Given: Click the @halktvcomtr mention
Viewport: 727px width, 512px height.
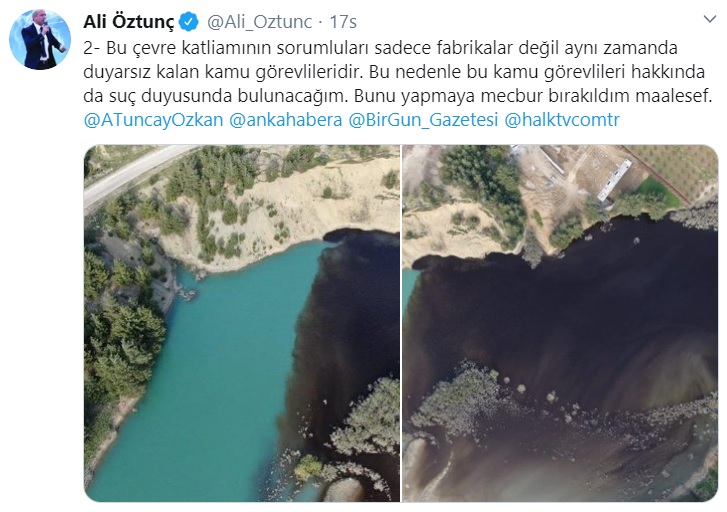Looking at the screenshot, I should tap(561, 120).
